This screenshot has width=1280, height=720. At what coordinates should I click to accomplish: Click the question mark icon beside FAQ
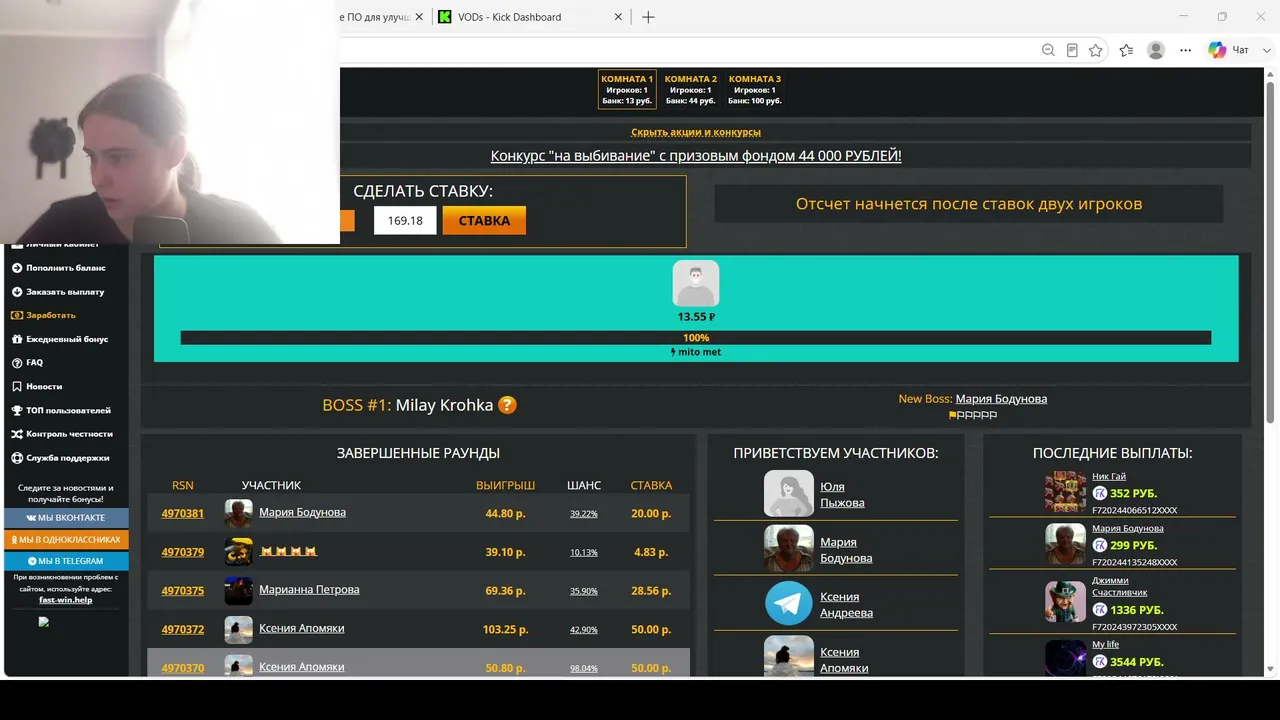click(x=17, y=363)
